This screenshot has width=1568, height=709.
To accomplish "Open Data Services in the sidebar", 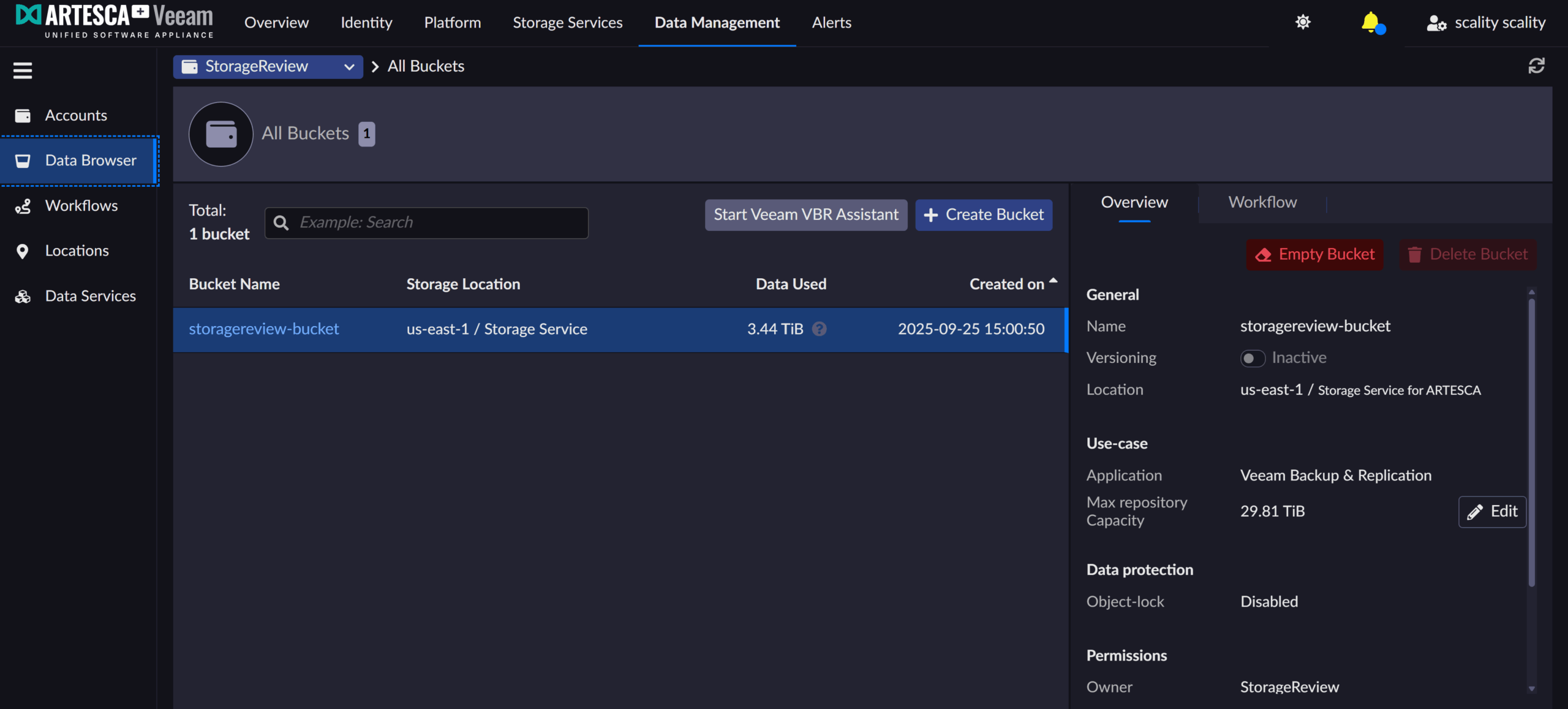I will [90, 297].
